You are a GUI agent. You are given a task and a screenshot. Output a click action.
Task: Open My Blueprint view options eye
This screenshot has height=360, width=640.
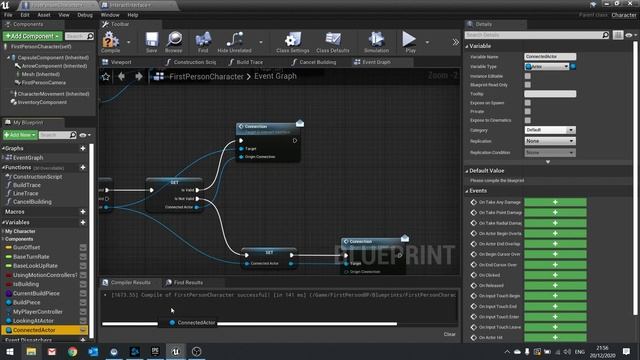85,135
